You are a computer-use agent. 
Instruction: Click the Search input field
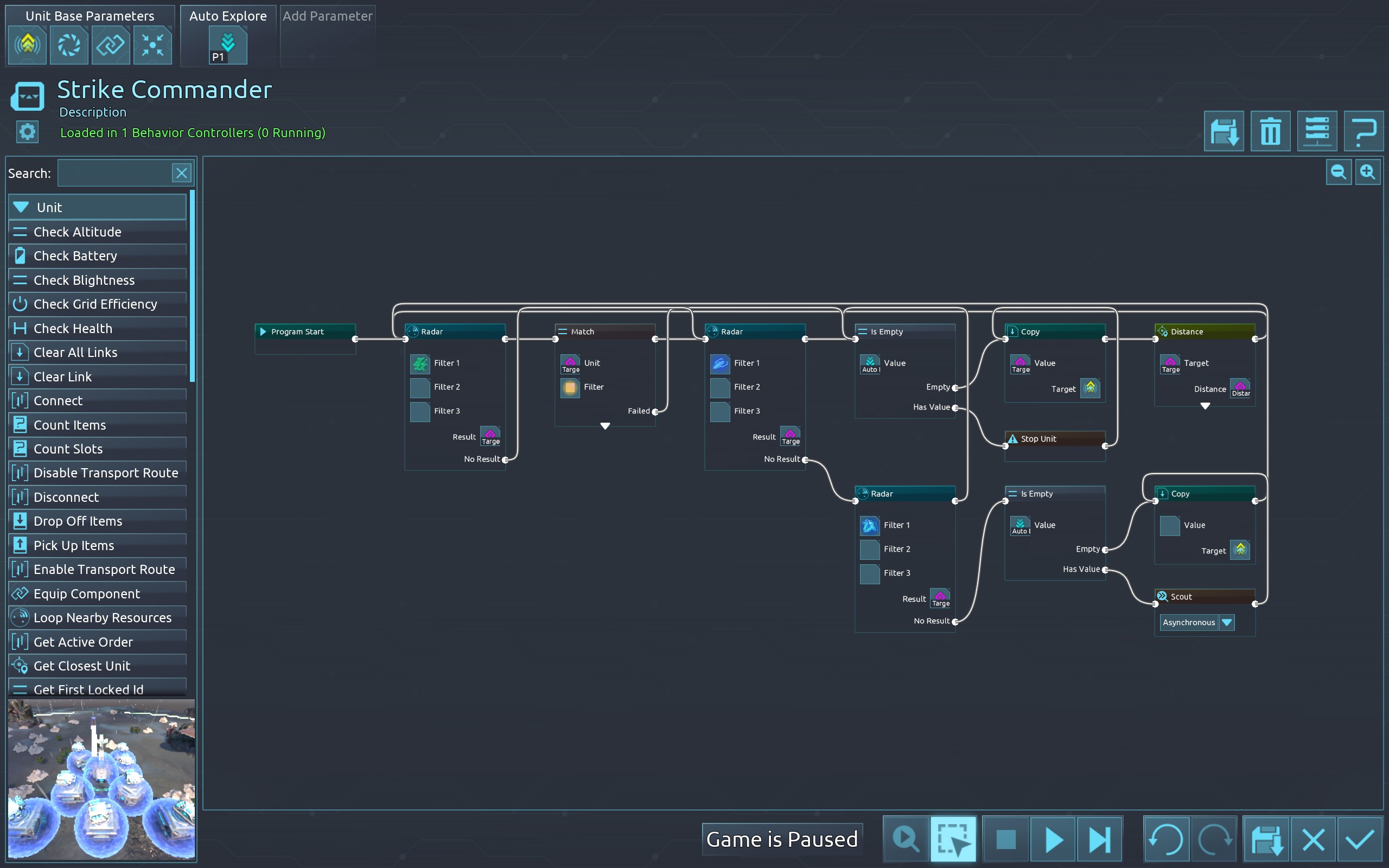[114, 174]
